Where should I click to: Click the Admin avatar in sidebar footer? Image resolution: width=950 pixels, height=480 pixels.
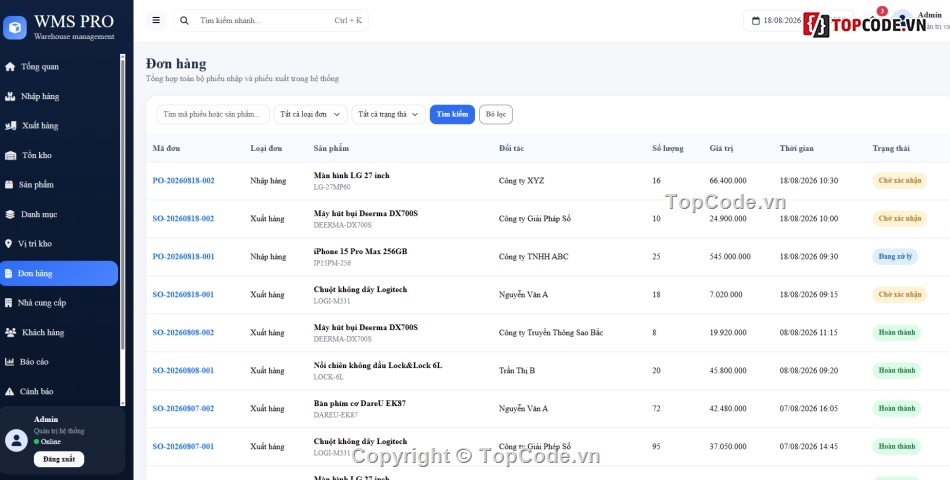pyautogui.click(x=16, y=440)
